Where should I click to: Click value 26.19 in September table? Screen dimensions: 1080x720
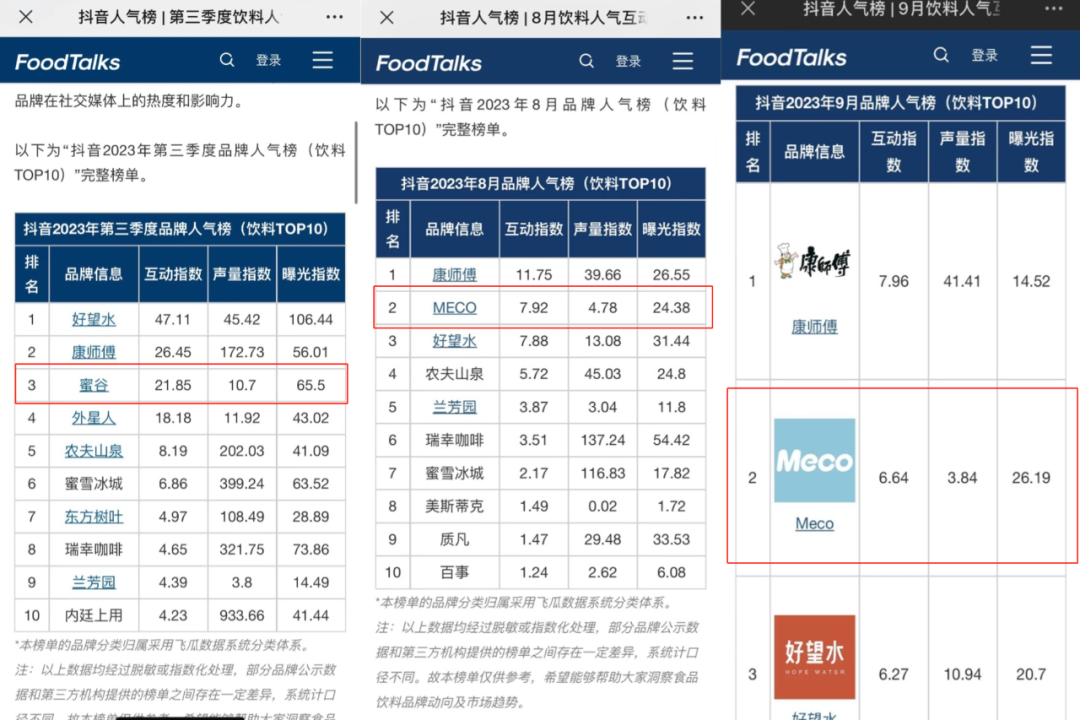click(x=1031, y=477)
